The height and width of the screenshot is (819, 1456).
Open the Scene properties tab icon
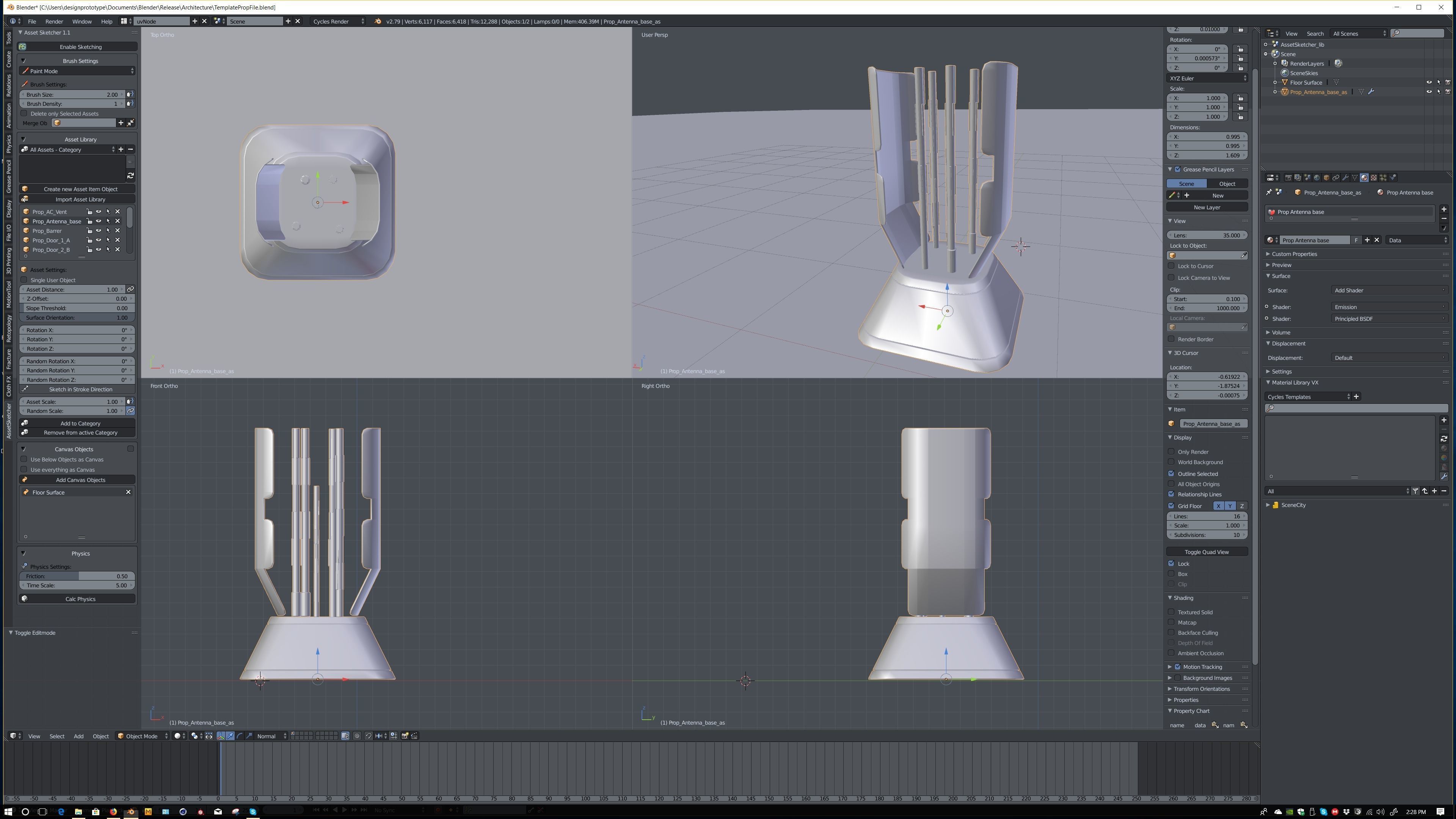point(1307,177)
